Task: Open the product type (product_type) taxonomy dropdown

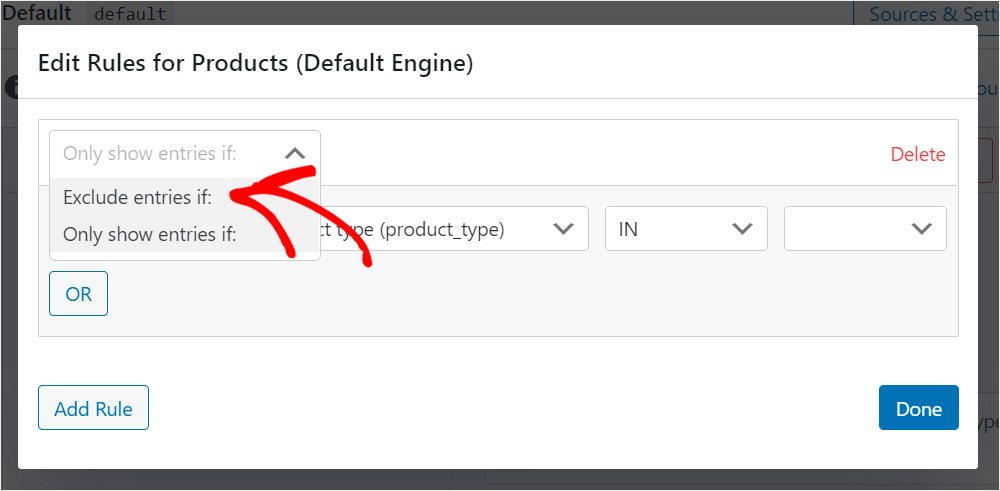Action: coord(453,229)
